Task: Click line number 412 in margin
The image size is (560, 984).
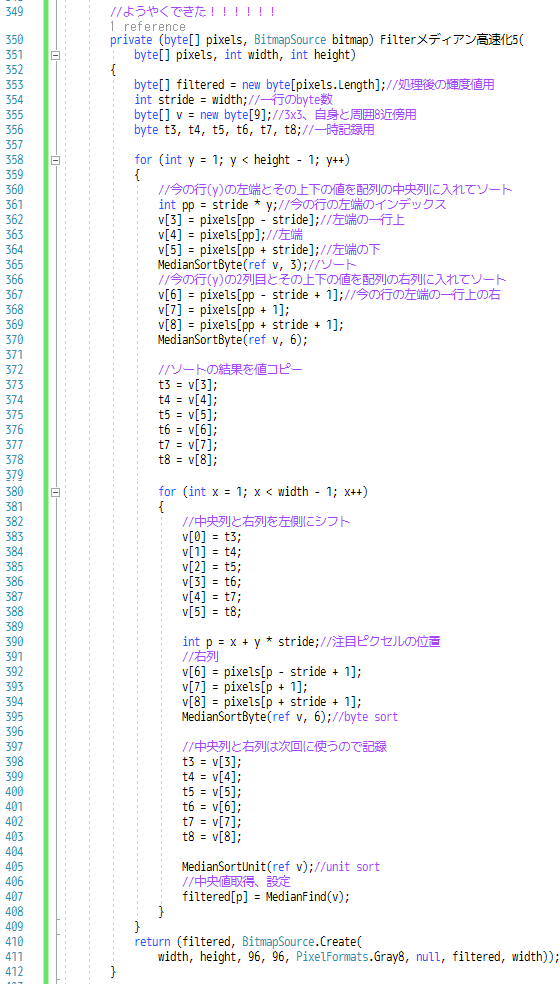Action: coord(13,971)
